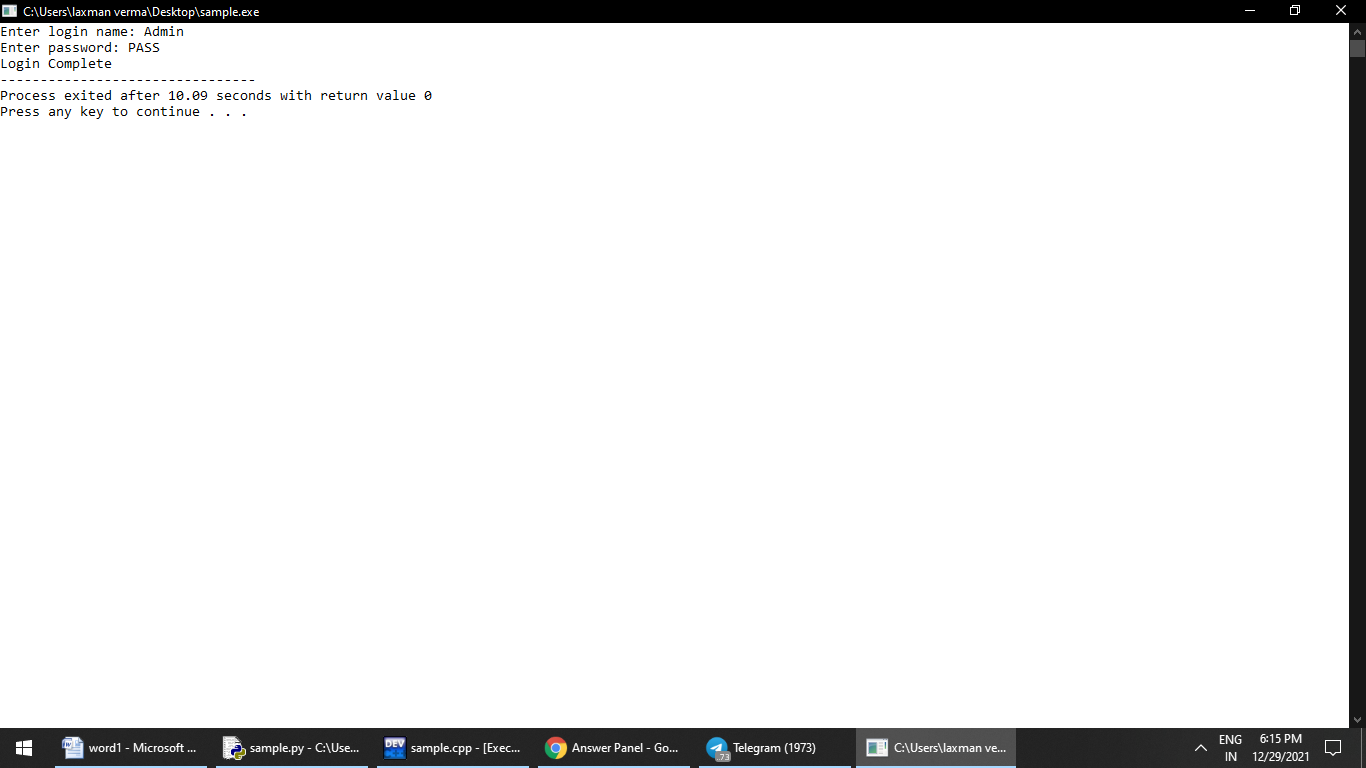The width and height of the screenshot is (1366, 768).
Task: Restore down the console window
Action: (1295, 11)
